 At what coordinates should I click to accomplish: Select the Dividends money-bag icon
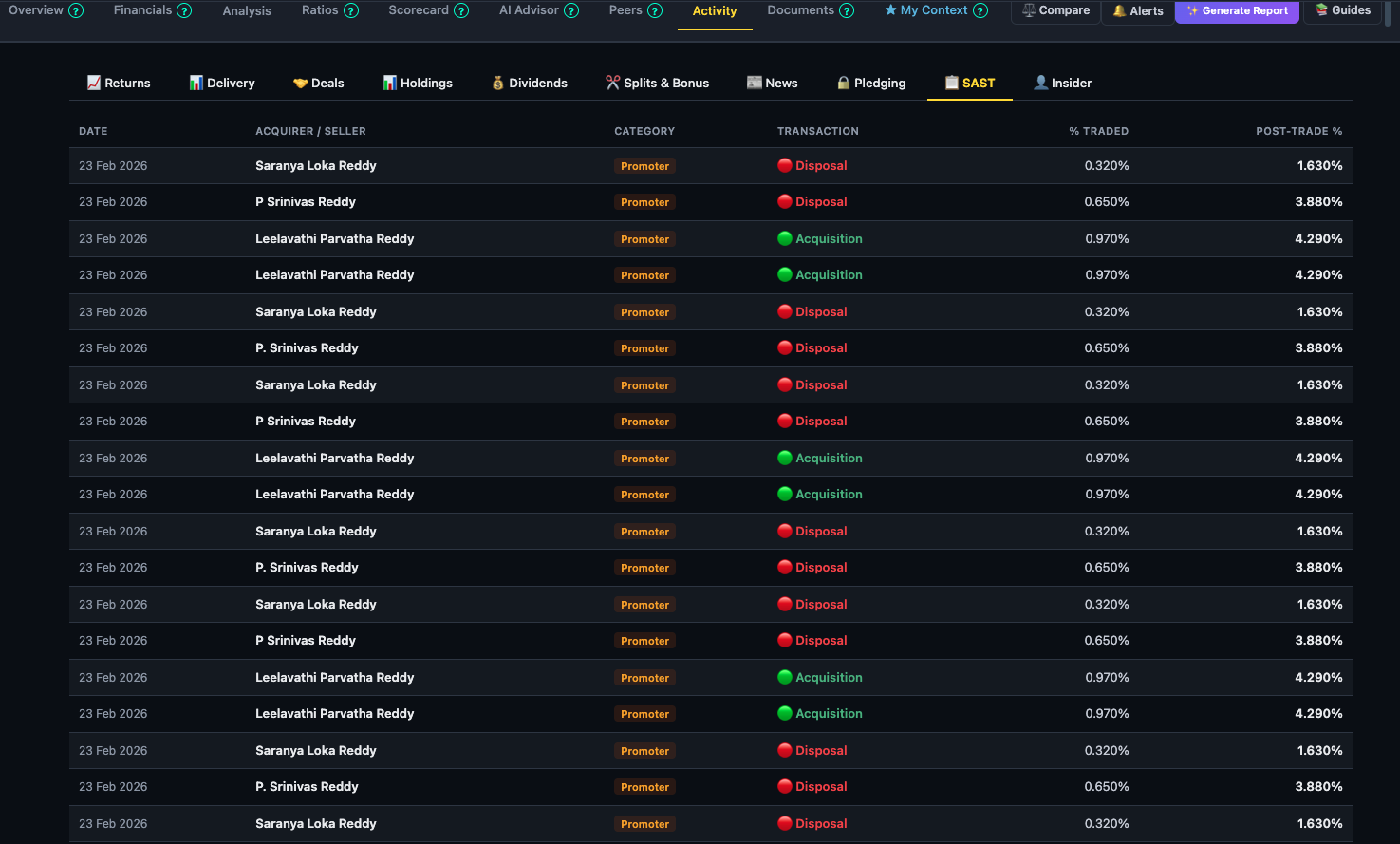(497, 83)
